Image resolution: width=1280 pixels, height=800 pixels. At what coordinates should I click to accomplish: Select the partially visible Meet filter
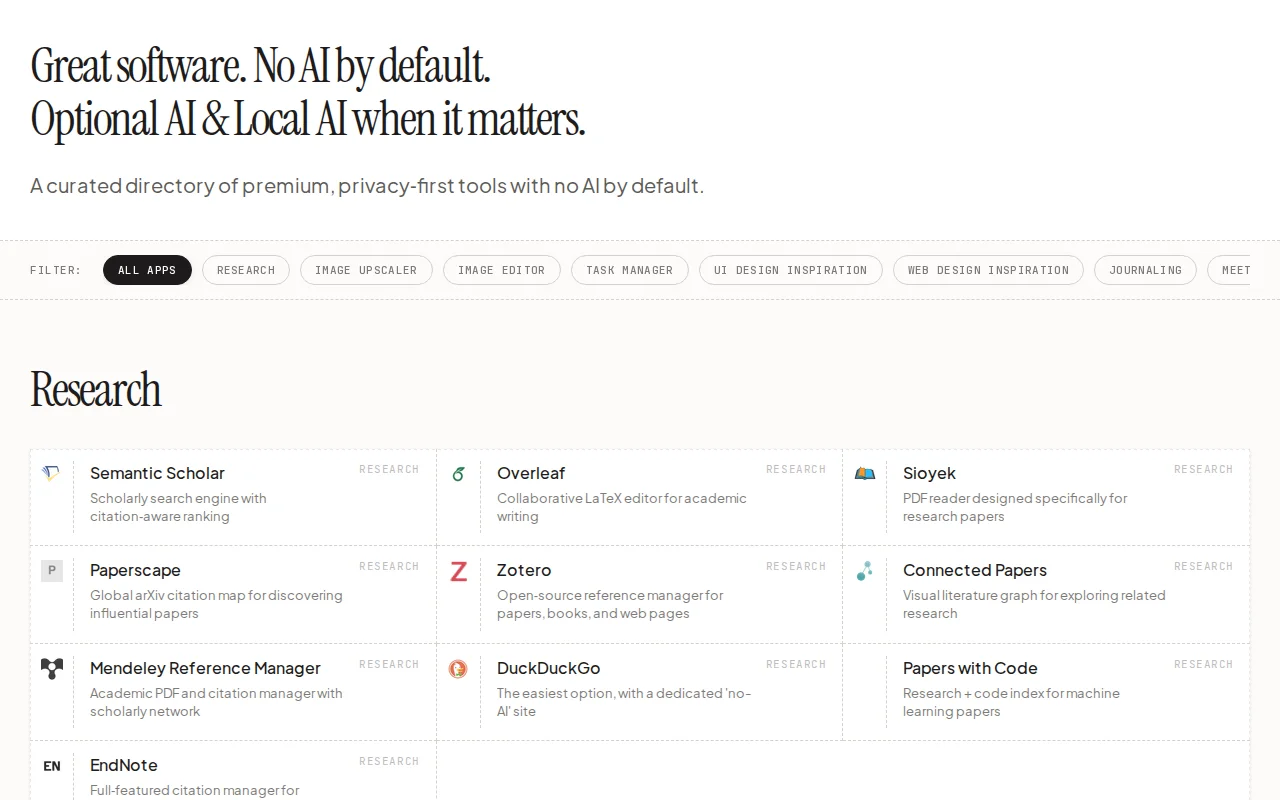coord(1229,270)
